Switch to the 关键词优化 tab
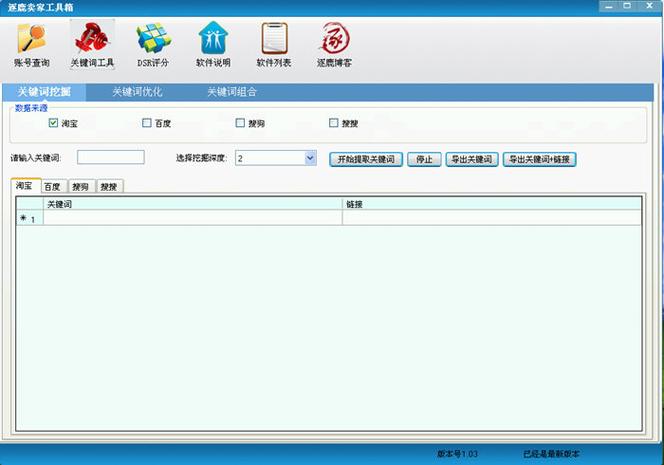 tap(137, 92)
